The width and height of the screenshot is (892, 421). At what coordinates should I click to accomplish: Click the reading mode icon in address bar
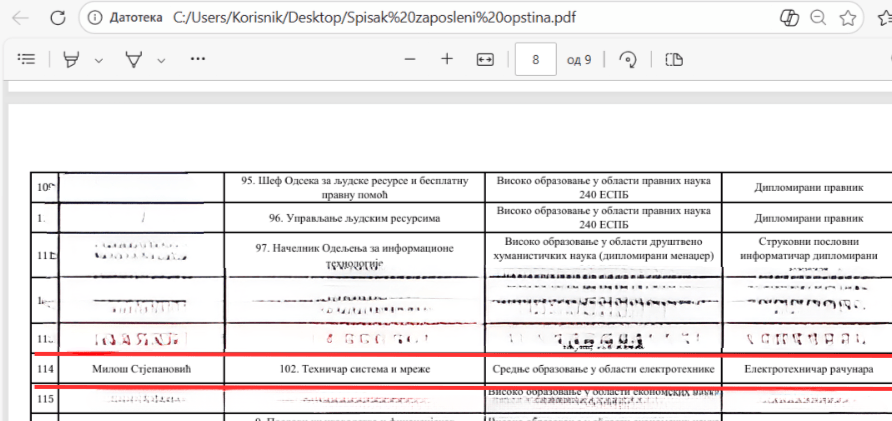pyautogui.click(x=788, y=18)
